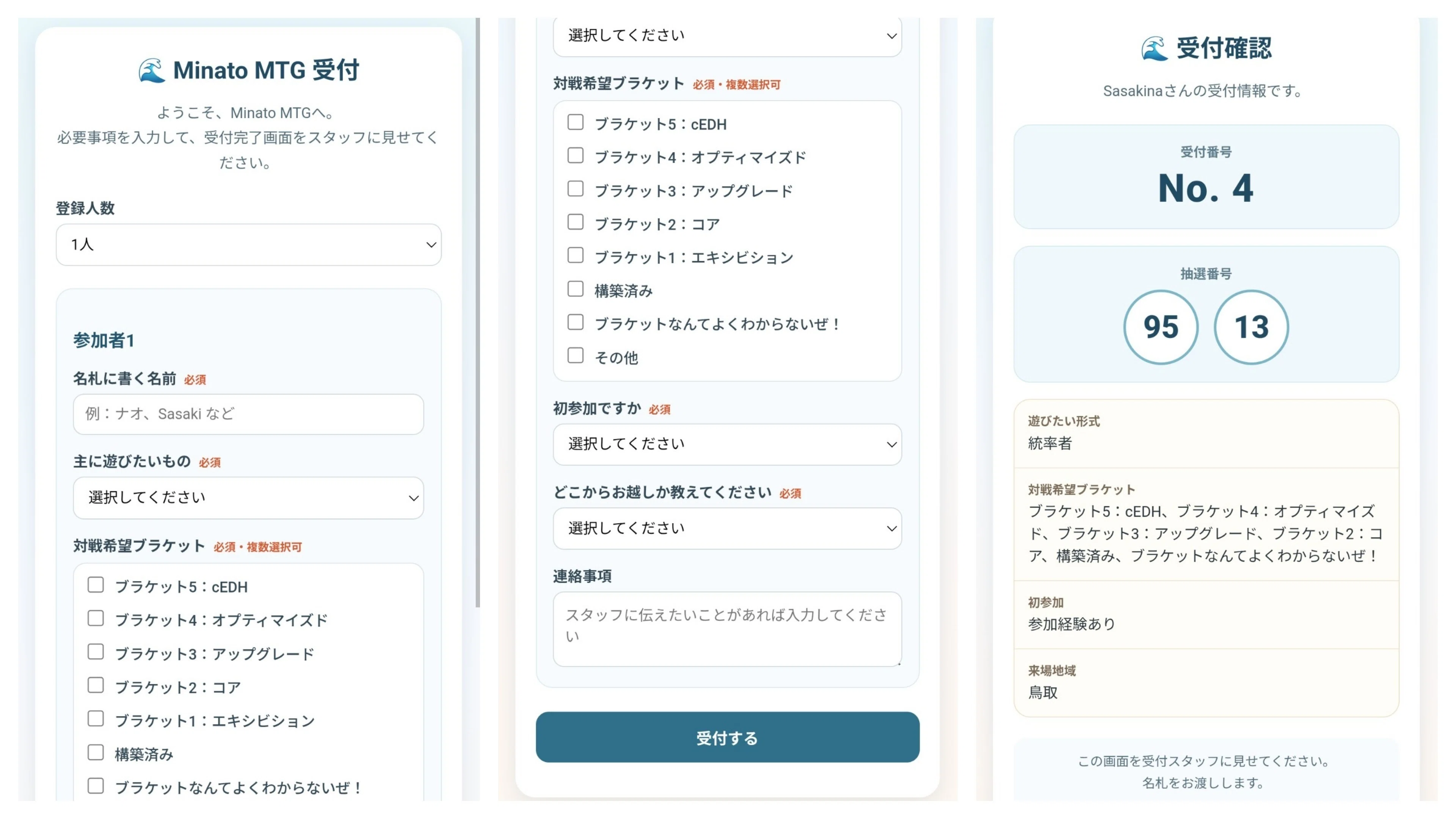Open the 登録人数 dropdown showing 1人
The image size is (1456, 818).
click(249, 244)
